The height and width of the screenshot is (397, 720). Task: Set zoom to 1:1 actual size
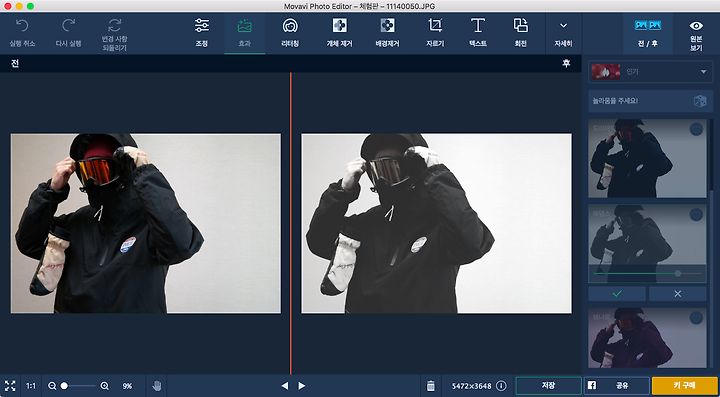point(31,386)
